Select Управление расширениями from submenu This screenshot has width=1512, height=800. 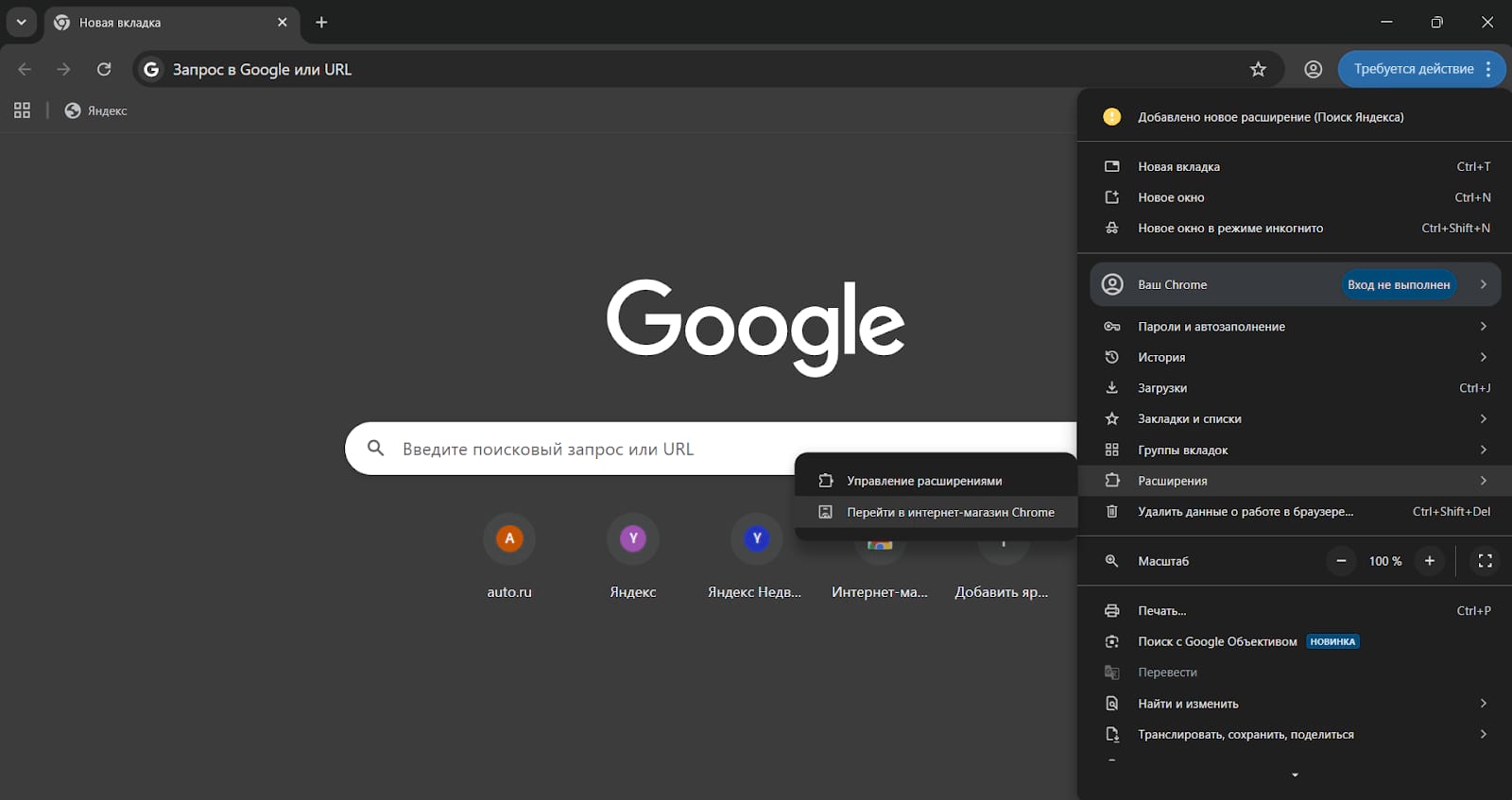point(923,481)
